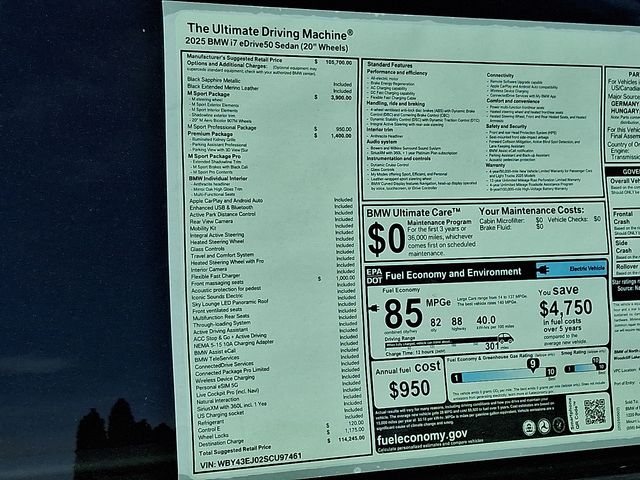Click 'Travel and Comfort System' row
Viewport: 640px width, 480px height.
coord(222,256)
